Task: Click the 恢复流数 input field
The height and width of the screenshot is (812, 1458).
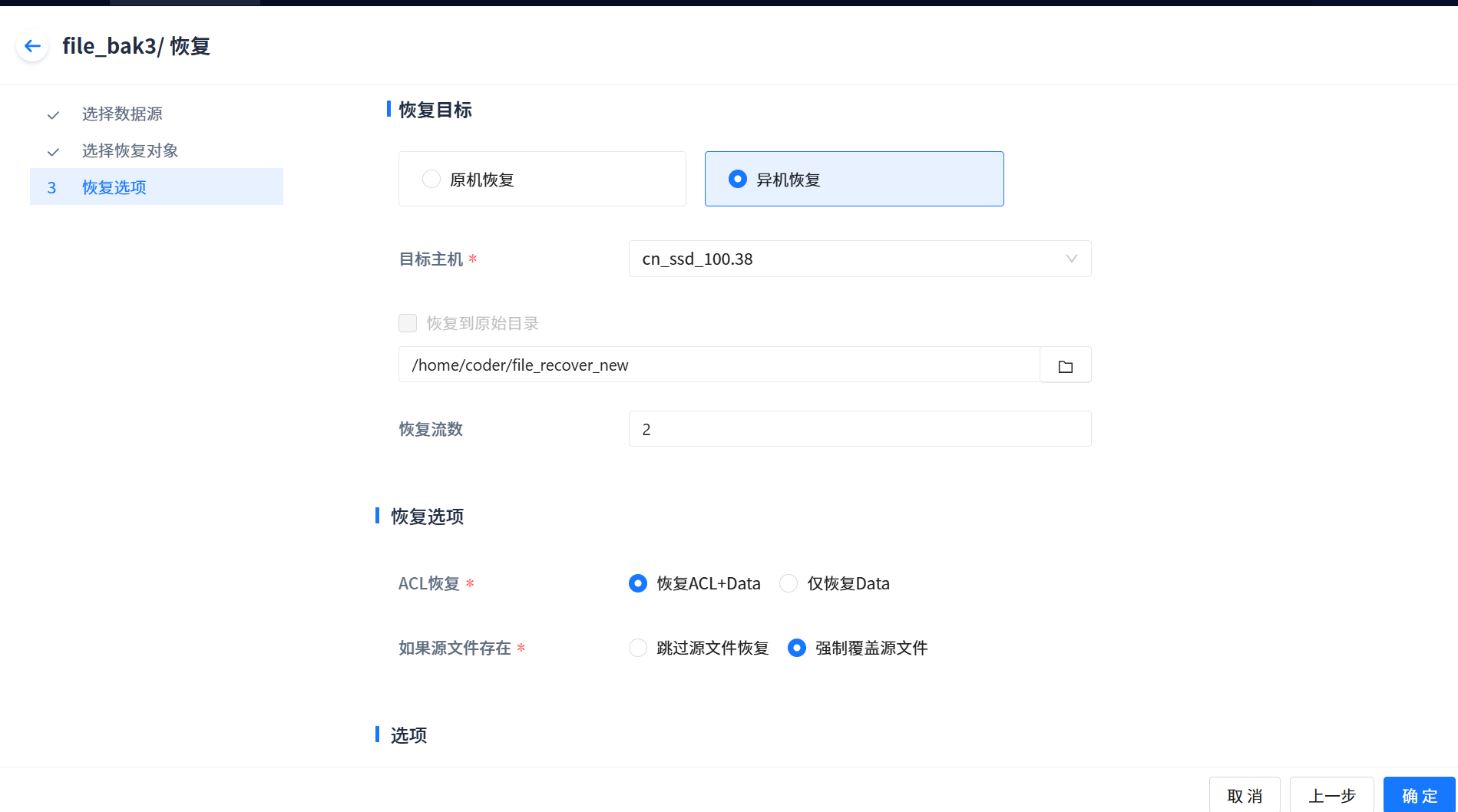Action: click(x=860, y=429)
